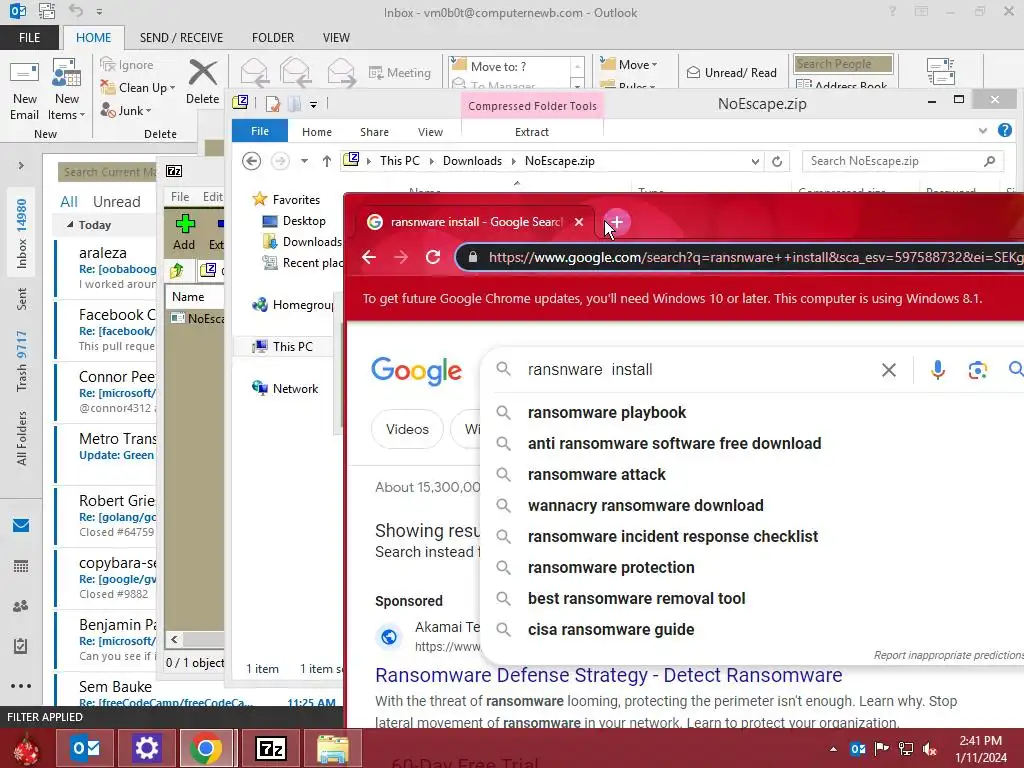
Task: Click the three-dots more navigation options
Action: [21, 686]
